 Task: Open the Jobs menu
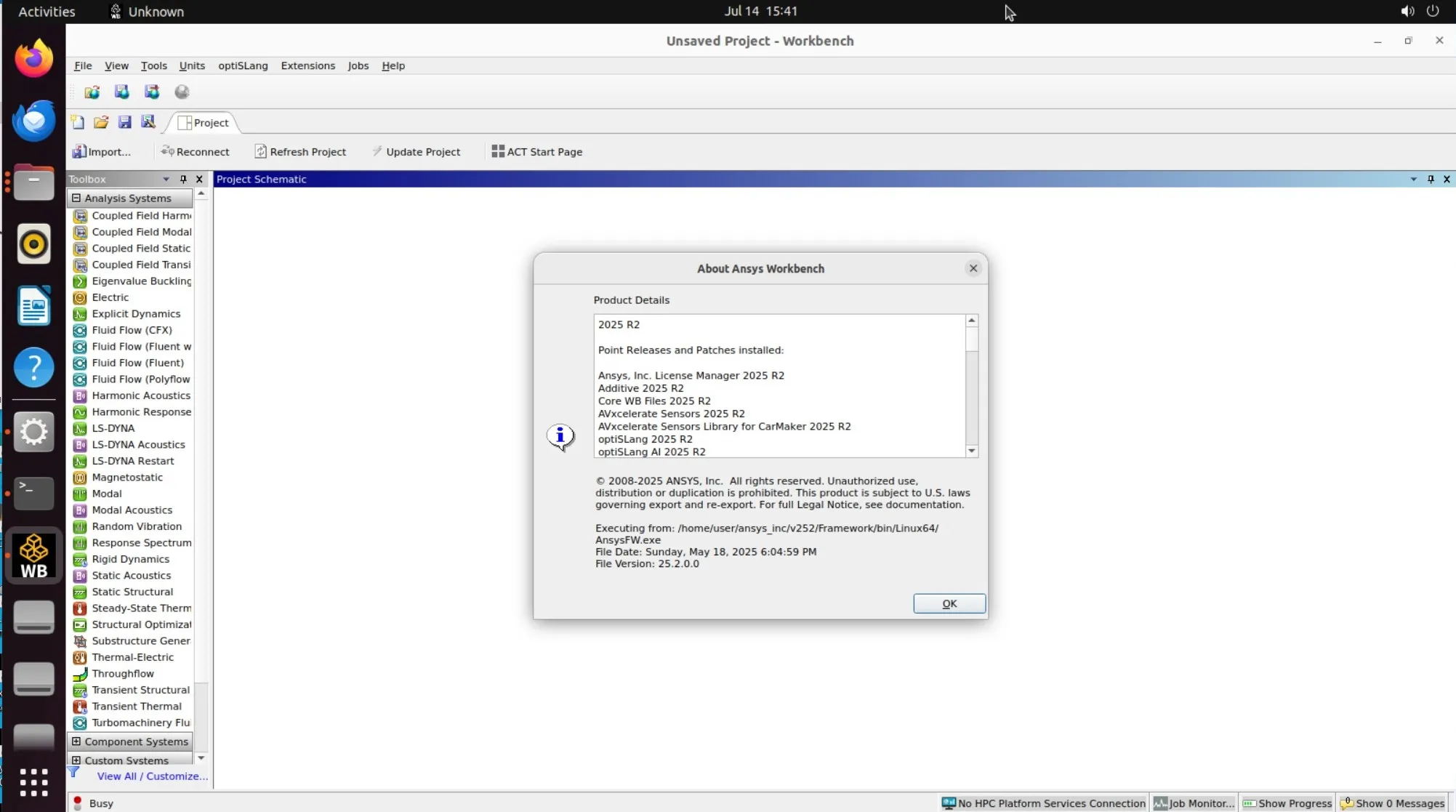pyautogui.click(x=358, y=65)
